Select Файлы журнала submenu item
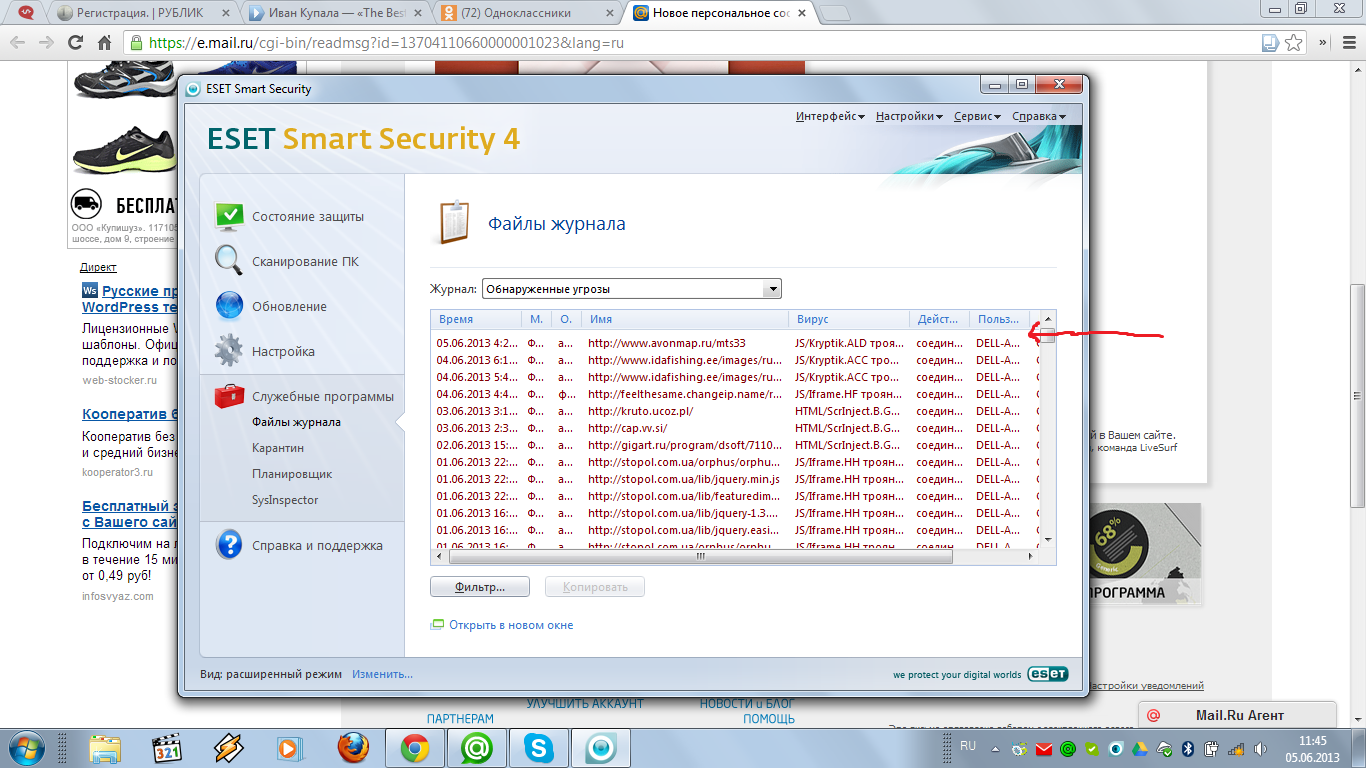The height and width of the screenshot is (768, 1366). [296, 422]
